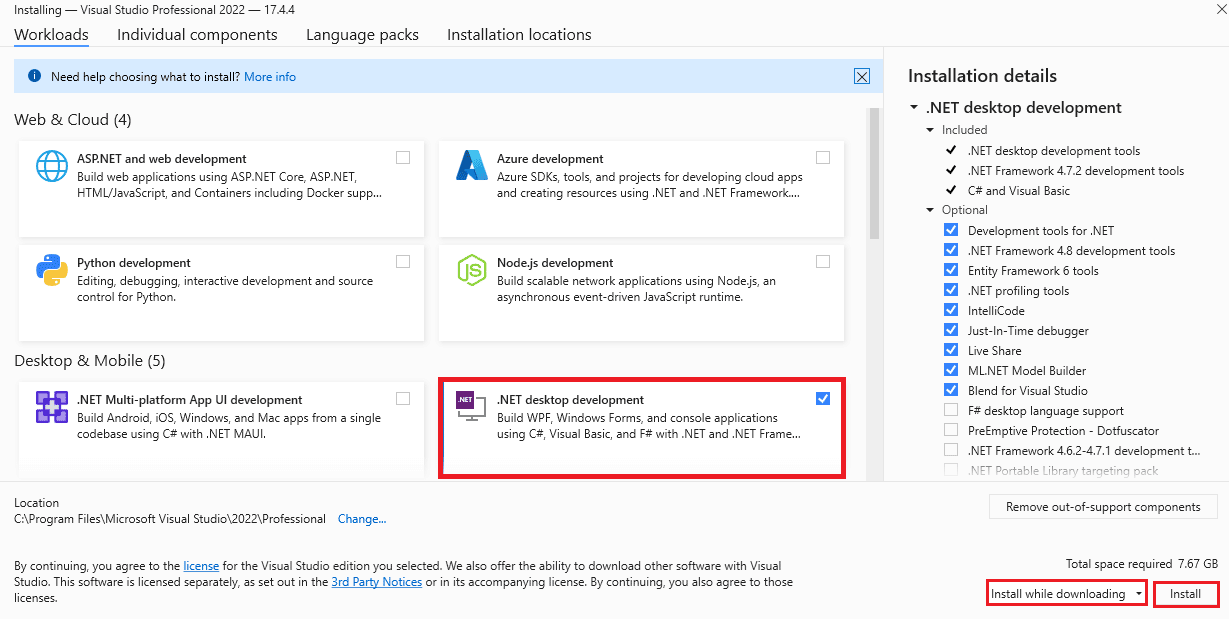Click the workloads list vertical scrollbar
Screen dimensions: 1229x619
874,175
